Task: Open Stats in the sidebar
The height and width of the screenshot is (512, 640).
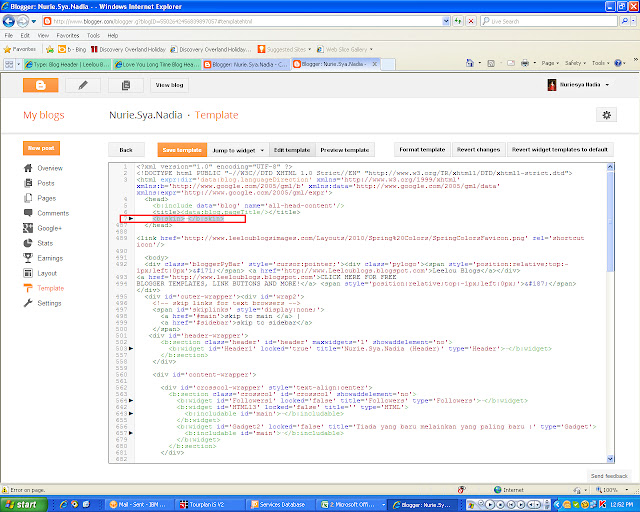Action: point(45,243)
